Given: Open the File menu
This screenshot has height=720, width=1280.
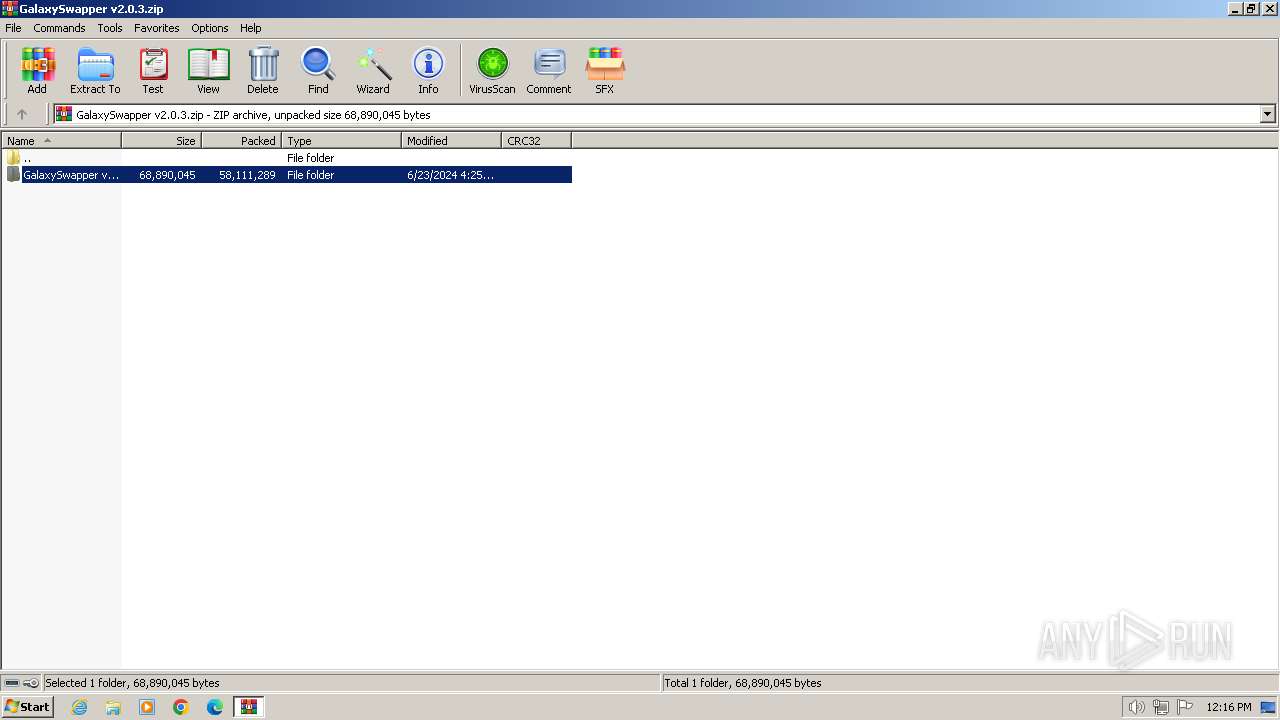Looking at the screenshot, I should pyautogui.click(x=13, y=28).
